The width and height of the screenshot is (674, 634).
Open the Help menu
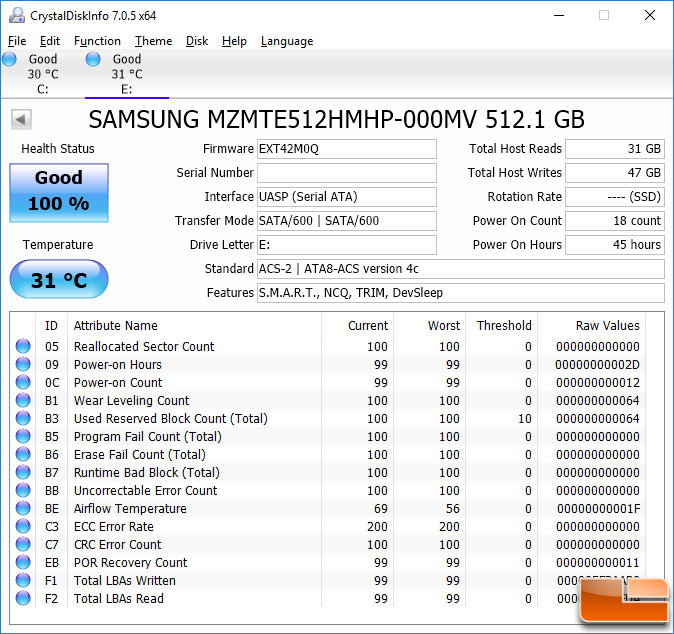point(234,41)
